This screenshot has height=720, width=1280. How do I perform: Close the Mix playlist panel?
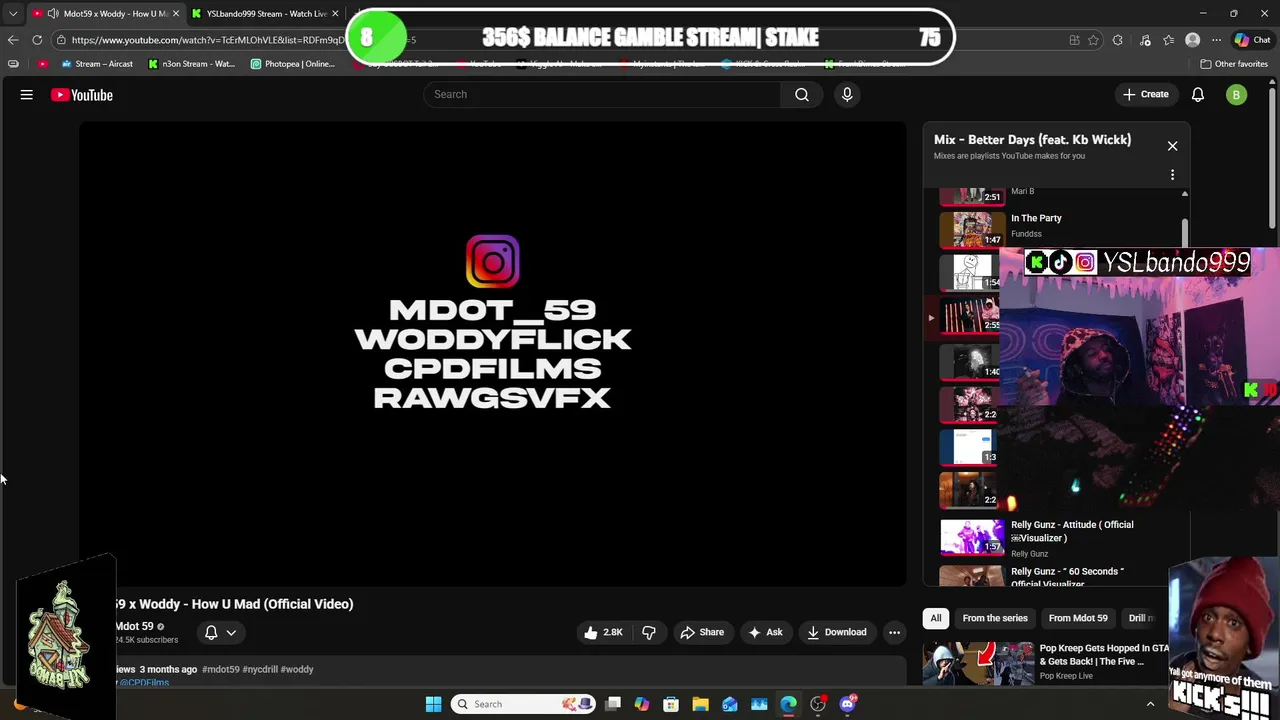click(1172, 146)
